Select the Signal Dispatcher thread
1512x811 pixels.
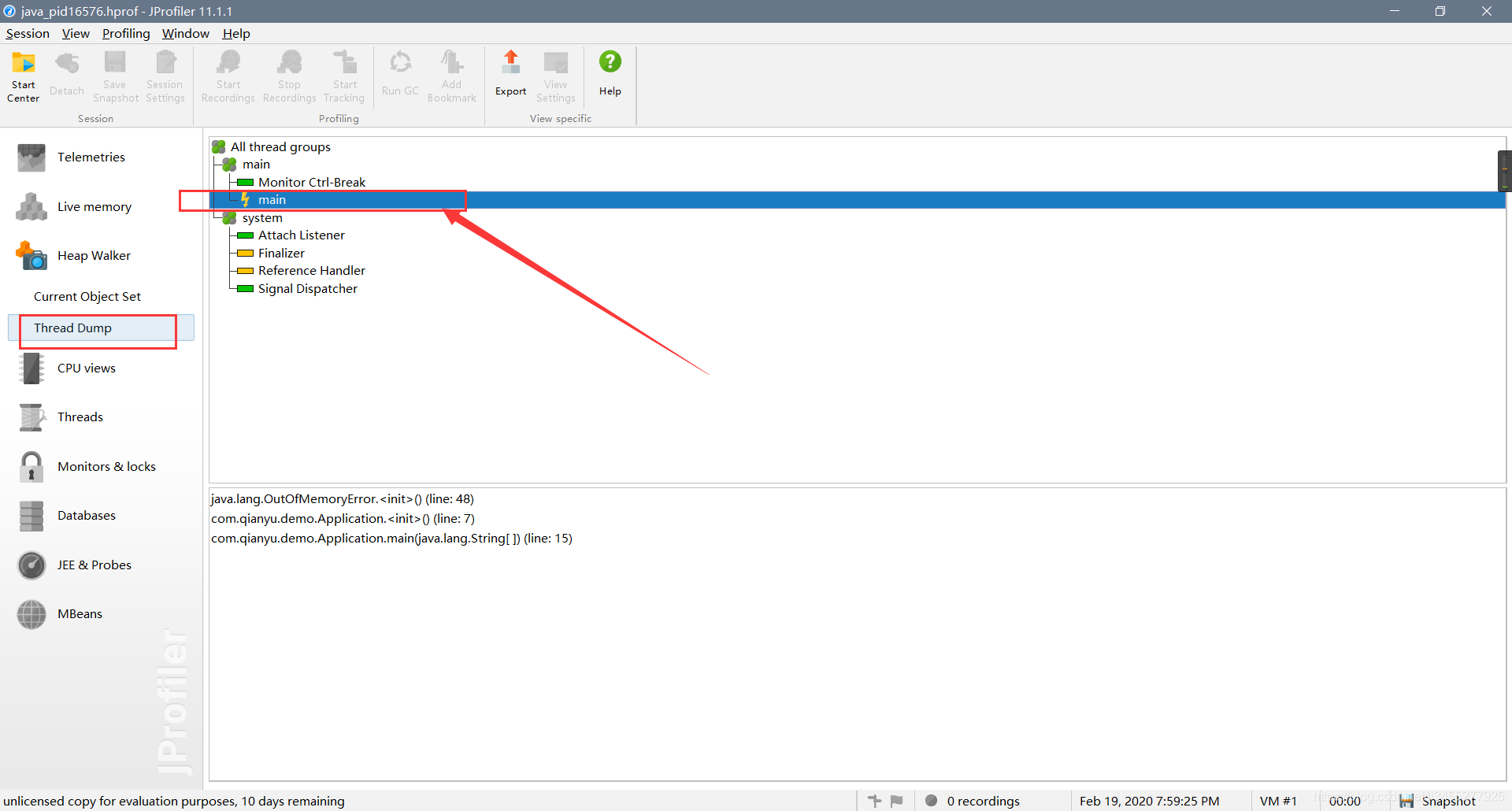coord(308,289)
